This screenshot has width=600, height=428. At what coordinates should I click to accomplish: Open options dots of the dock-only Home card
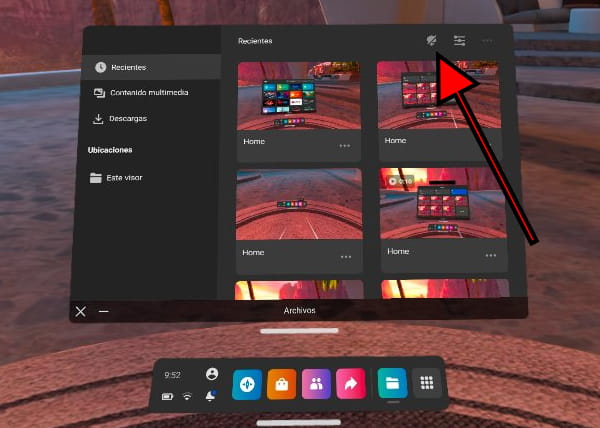pyautogui.click(x=346, y=257)
